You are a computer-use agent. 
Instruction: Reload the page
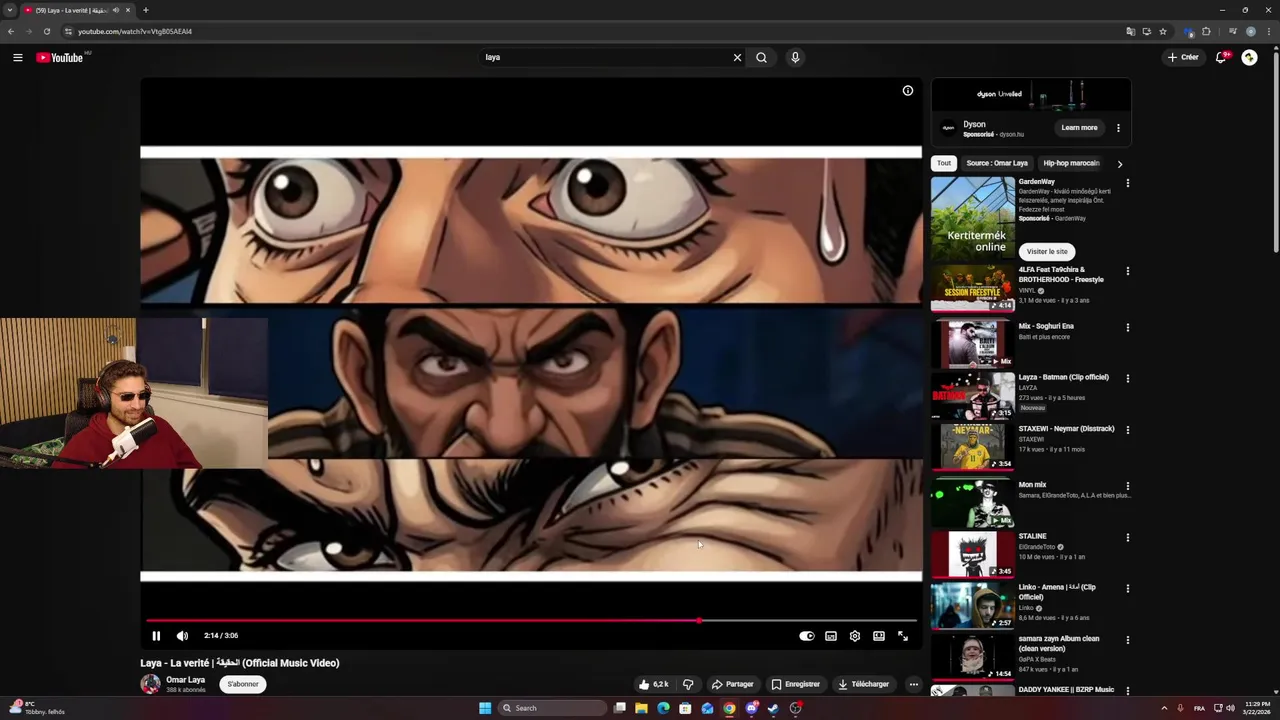tap(46, 31)
